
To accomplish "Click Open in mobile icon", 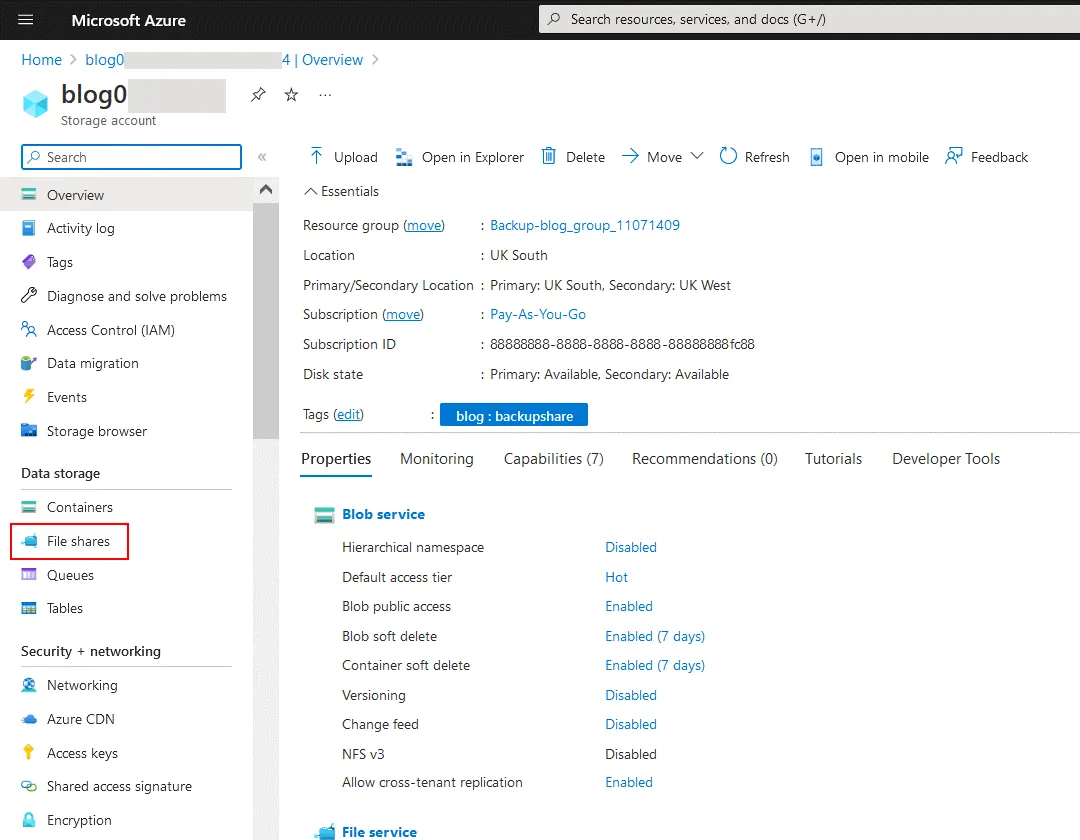I will pos(817,157).
